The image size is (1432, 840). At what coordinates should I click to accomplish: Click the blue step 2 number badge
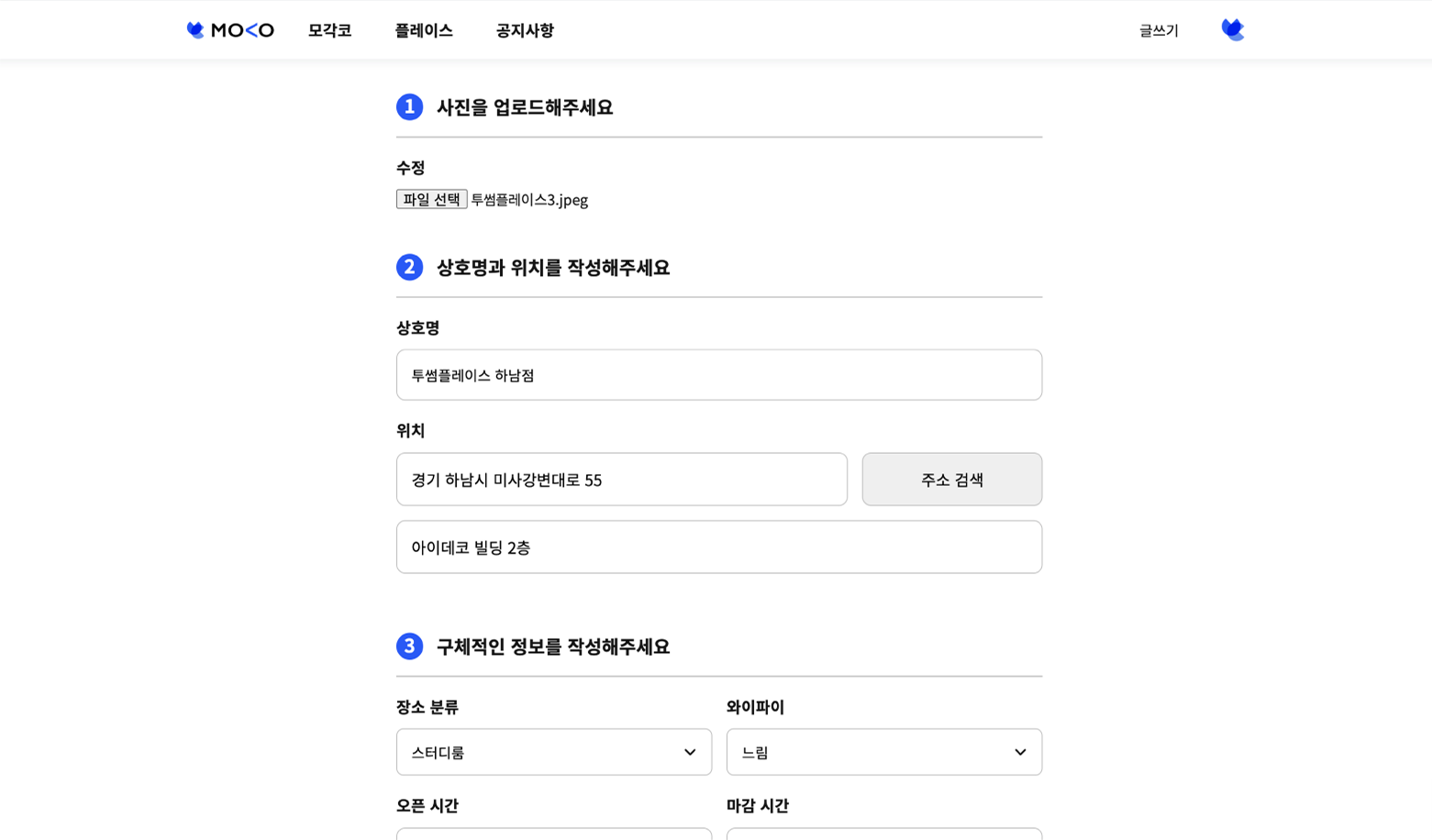coord(409,268)
